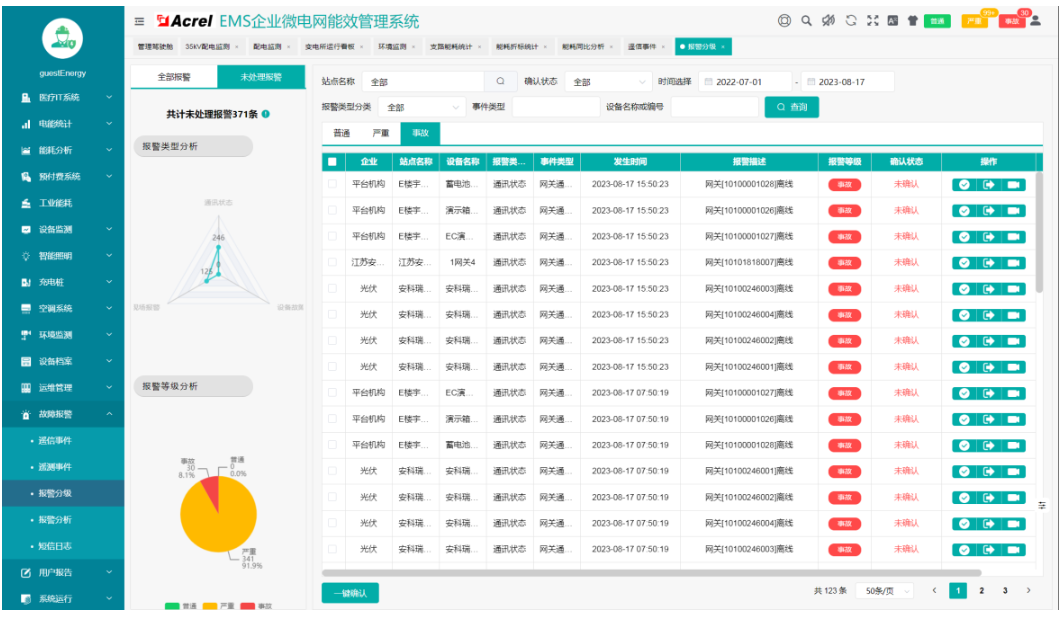Viewport: 1064px width, 619px height.
Task: Click the green 普通 alarm badge
Action: pyautogui.click(x=937, y=22)
